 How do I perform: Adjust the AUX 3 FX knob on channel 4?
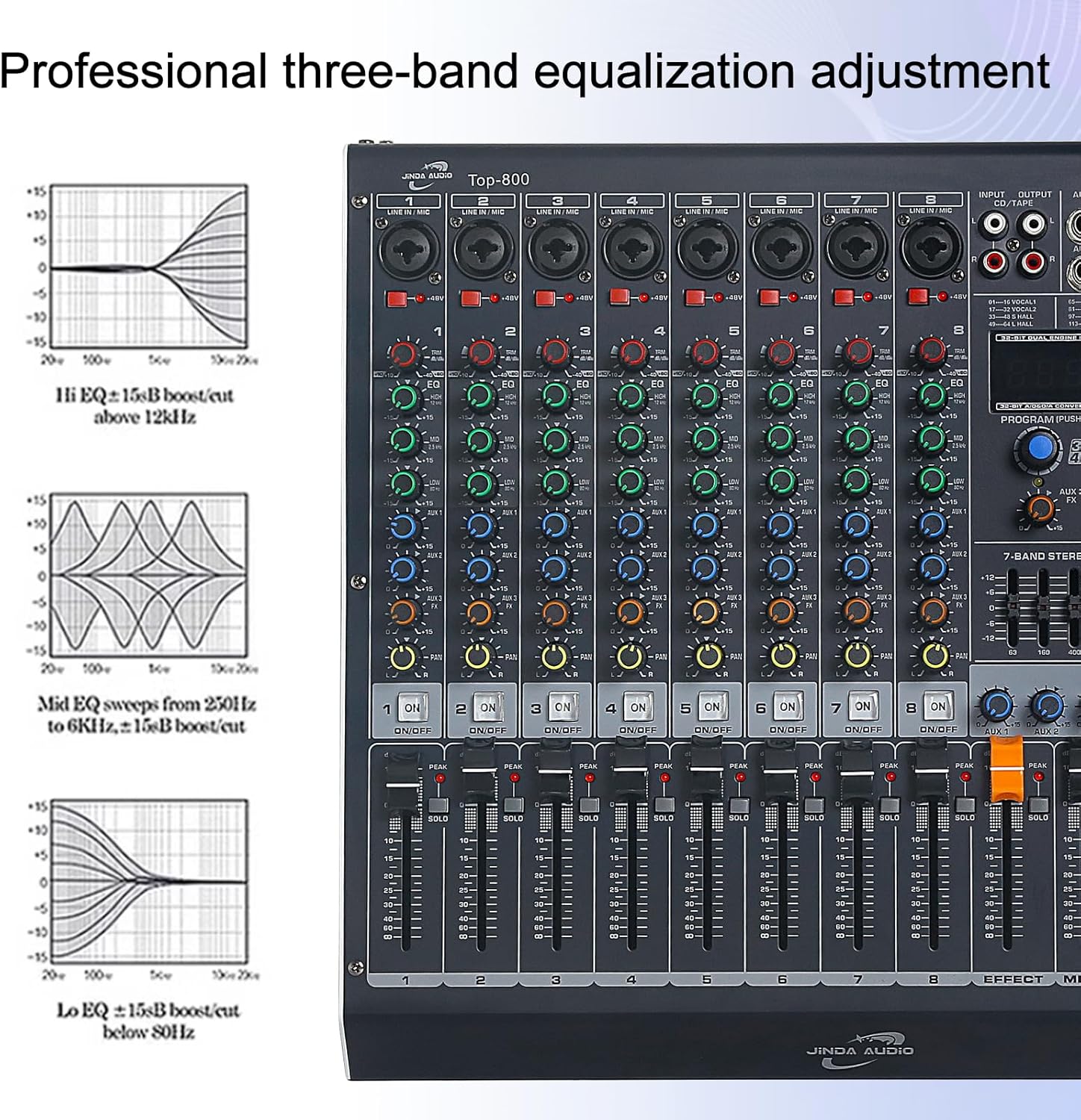pyautogui.click(x=631, y=614)
